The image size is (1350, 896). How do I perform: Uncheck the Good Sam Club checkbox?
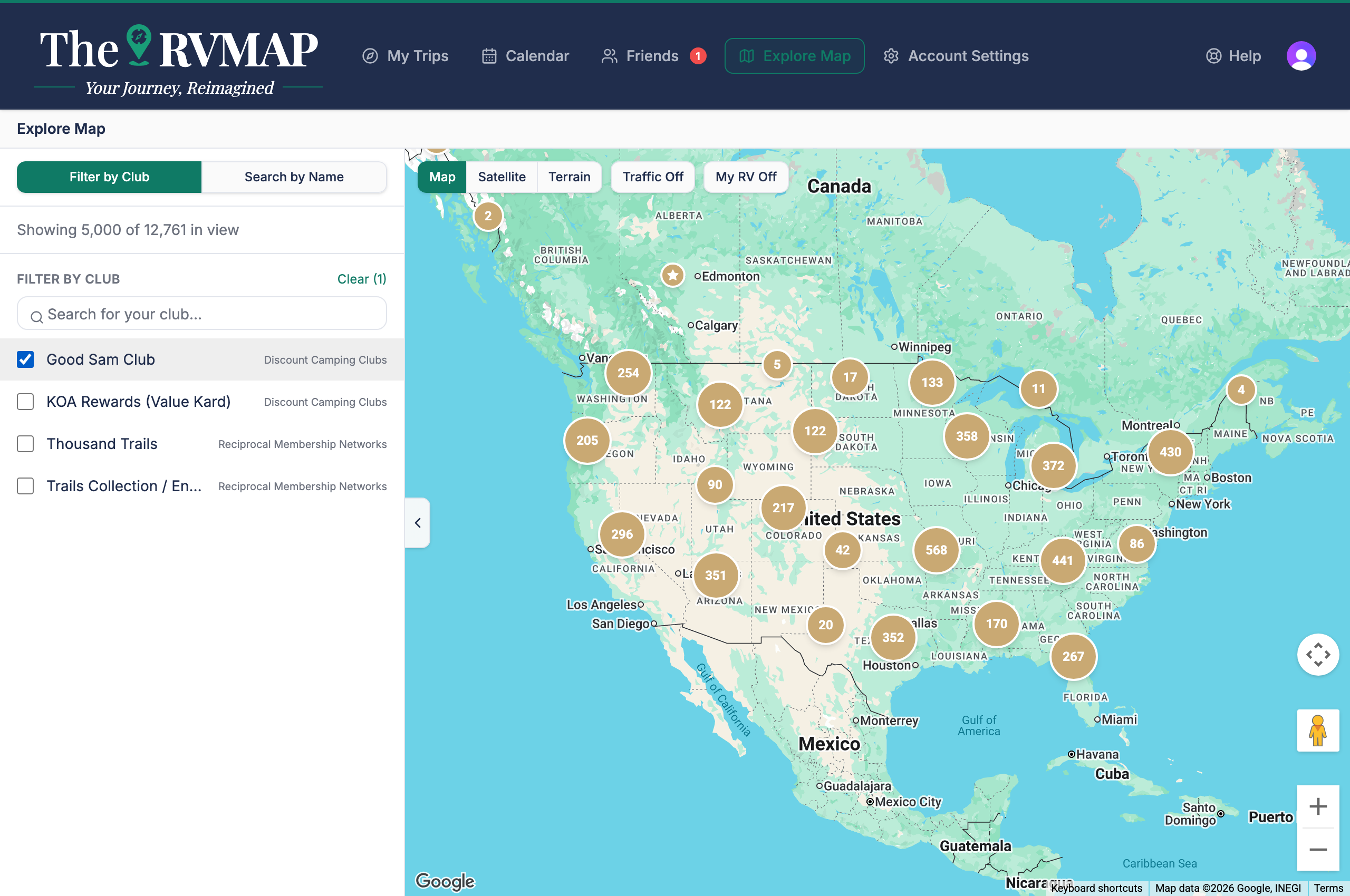point(25,359)
